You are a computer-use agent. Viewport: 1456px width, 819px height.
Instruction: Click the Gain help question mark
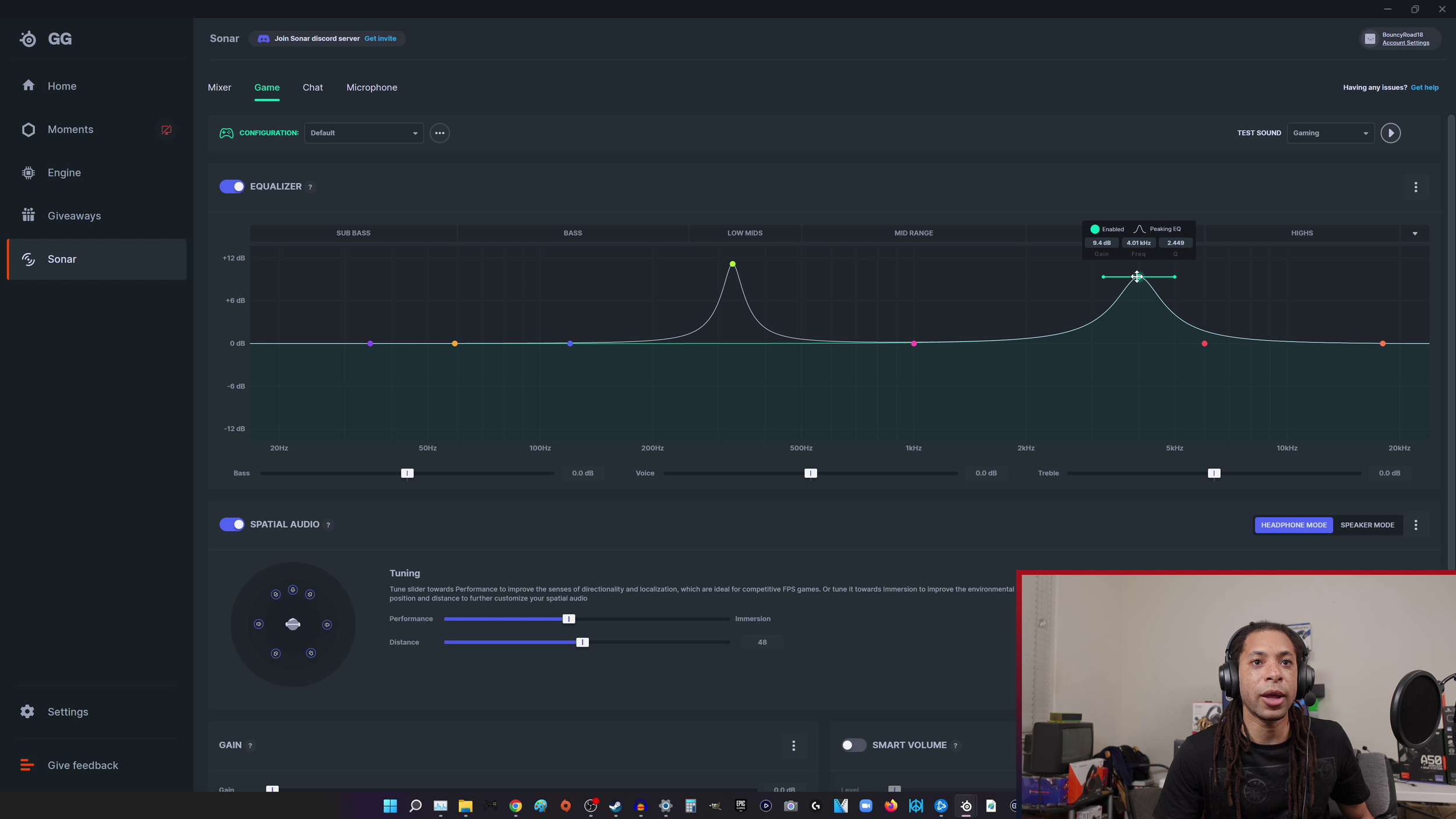click(250, 746)
